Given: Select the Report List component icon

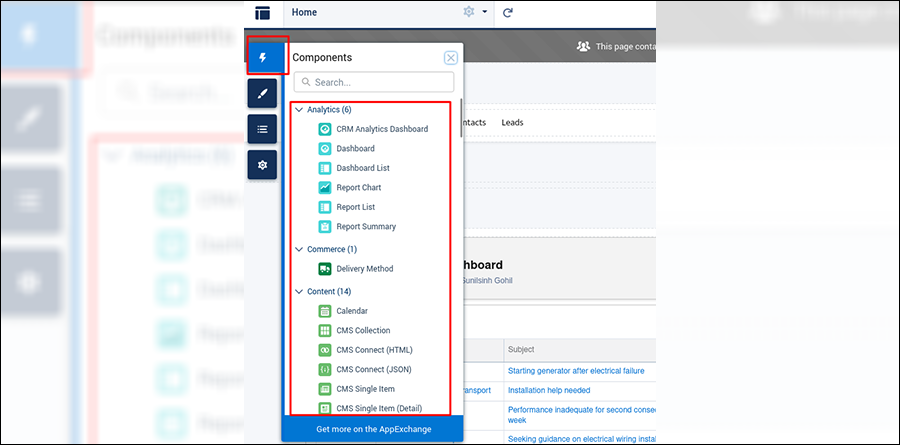Looking at the screenshot, I should tap(325, 207).
